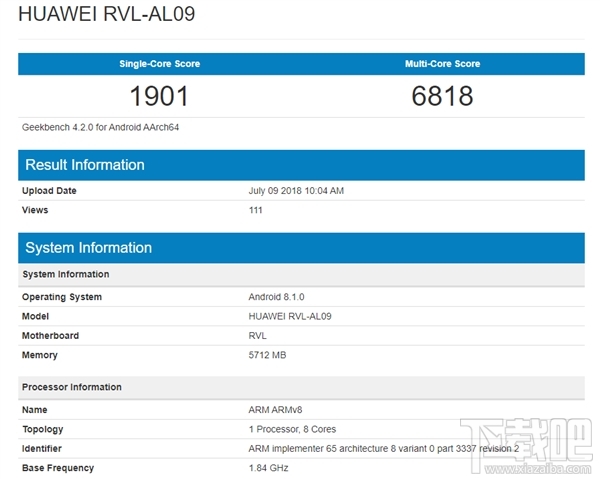Select the Processor Information subheader row
The height and width of the screenshot is (479, 600).
pyautogui.click(x=301, y=387)
